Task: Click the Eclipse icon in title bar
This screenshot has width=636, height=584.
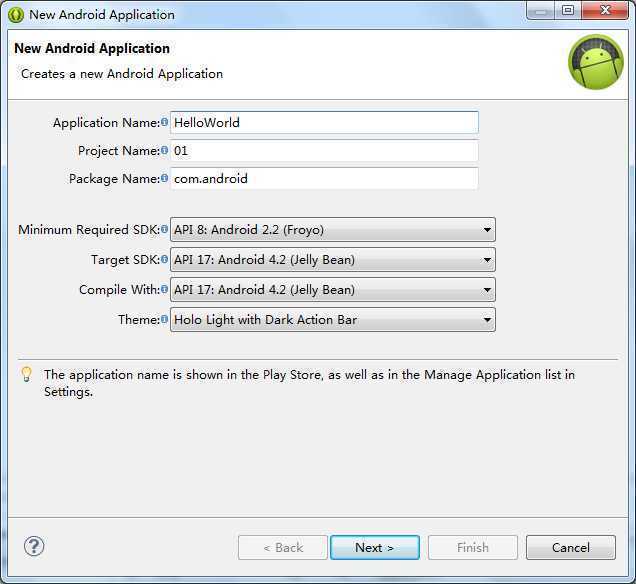Action: tap(16, 15)
